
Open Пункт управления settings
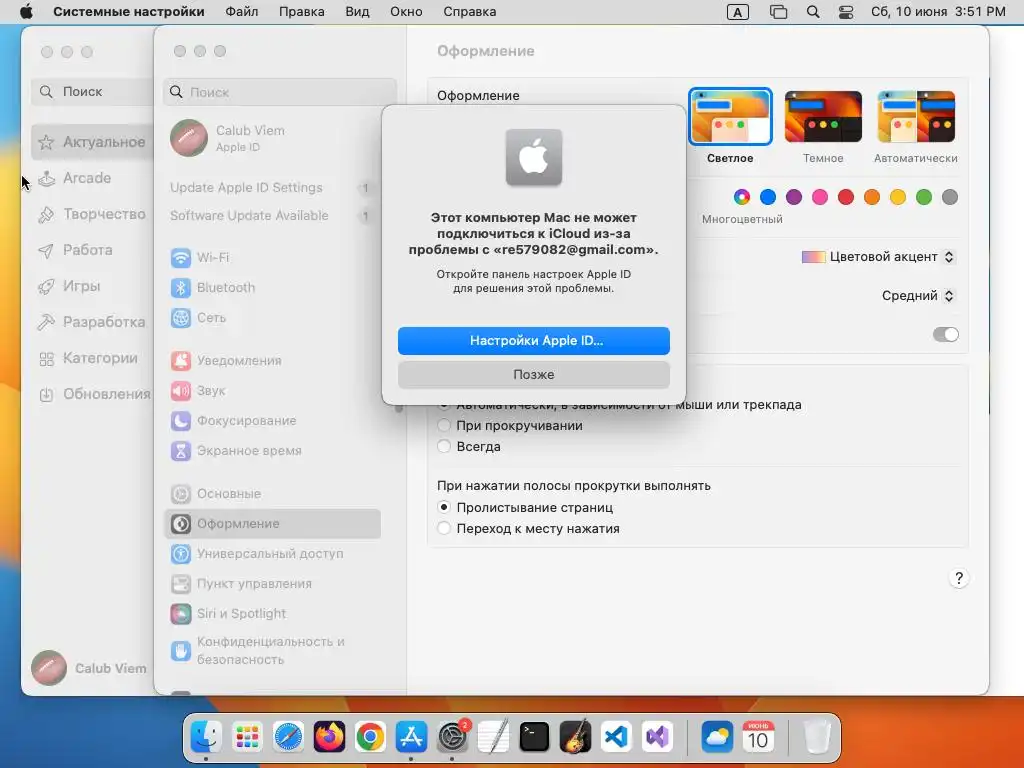click(272, 584)
